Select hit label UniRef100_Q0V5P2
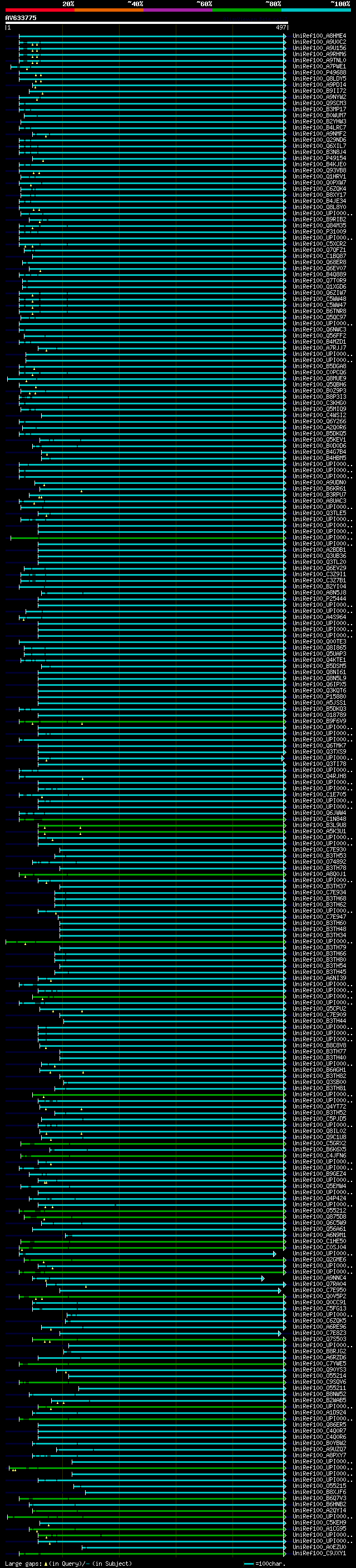Screen dimensions: 356x1568 point(319,1296)
